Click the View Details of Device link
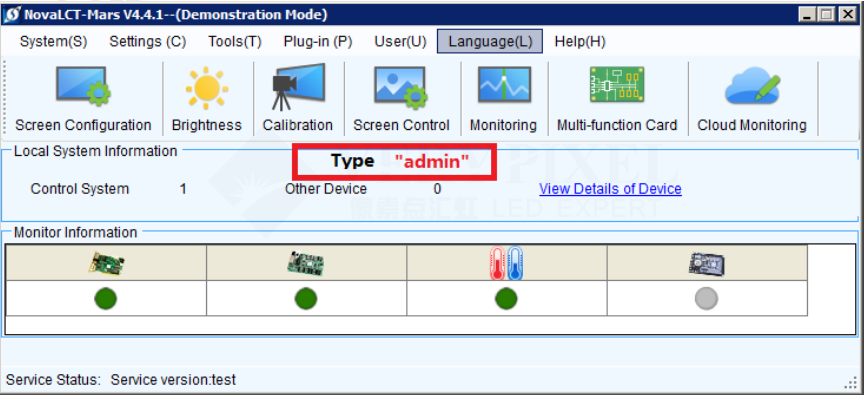The width and height of the screenshot is (865, 395). click(x=610, y=189)
